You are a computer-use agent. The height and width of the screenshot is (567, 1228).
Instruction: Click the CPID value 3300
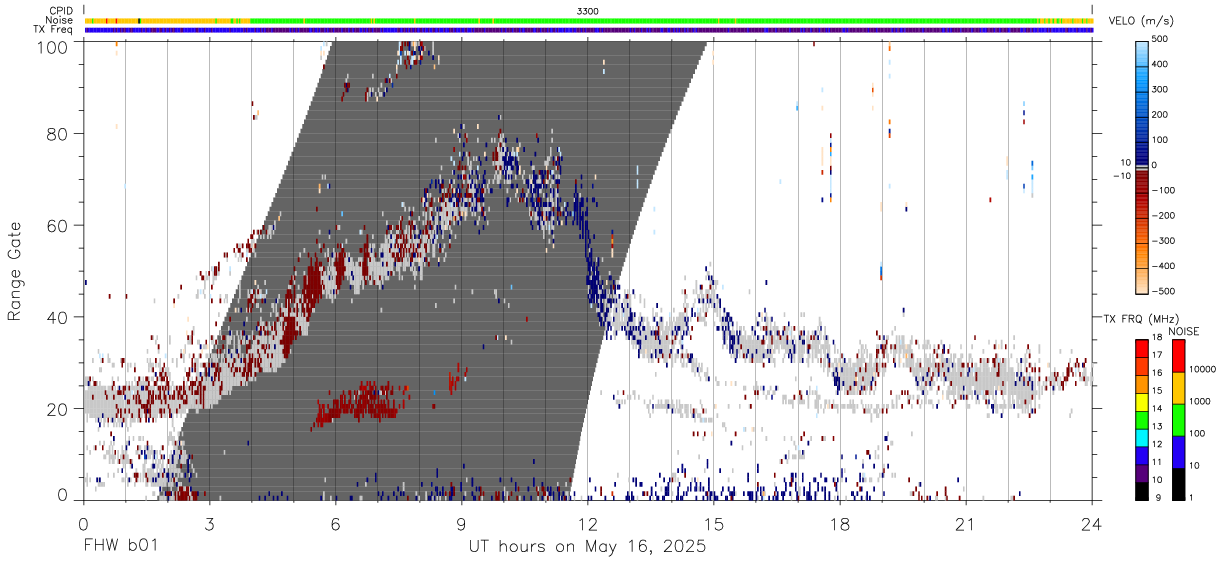point(588,11)
